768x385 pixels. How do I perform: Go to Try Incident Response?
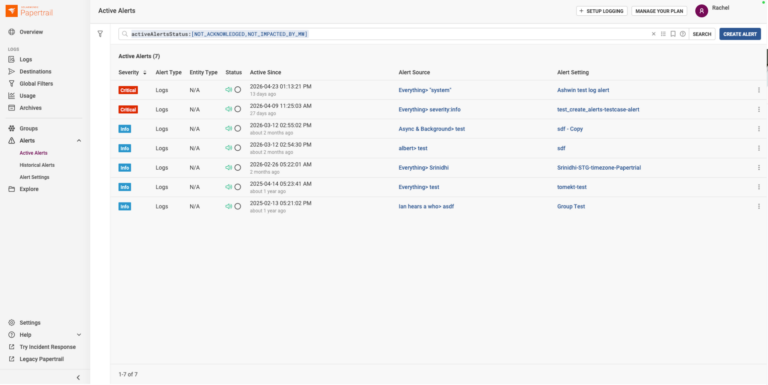coord(48,347)
